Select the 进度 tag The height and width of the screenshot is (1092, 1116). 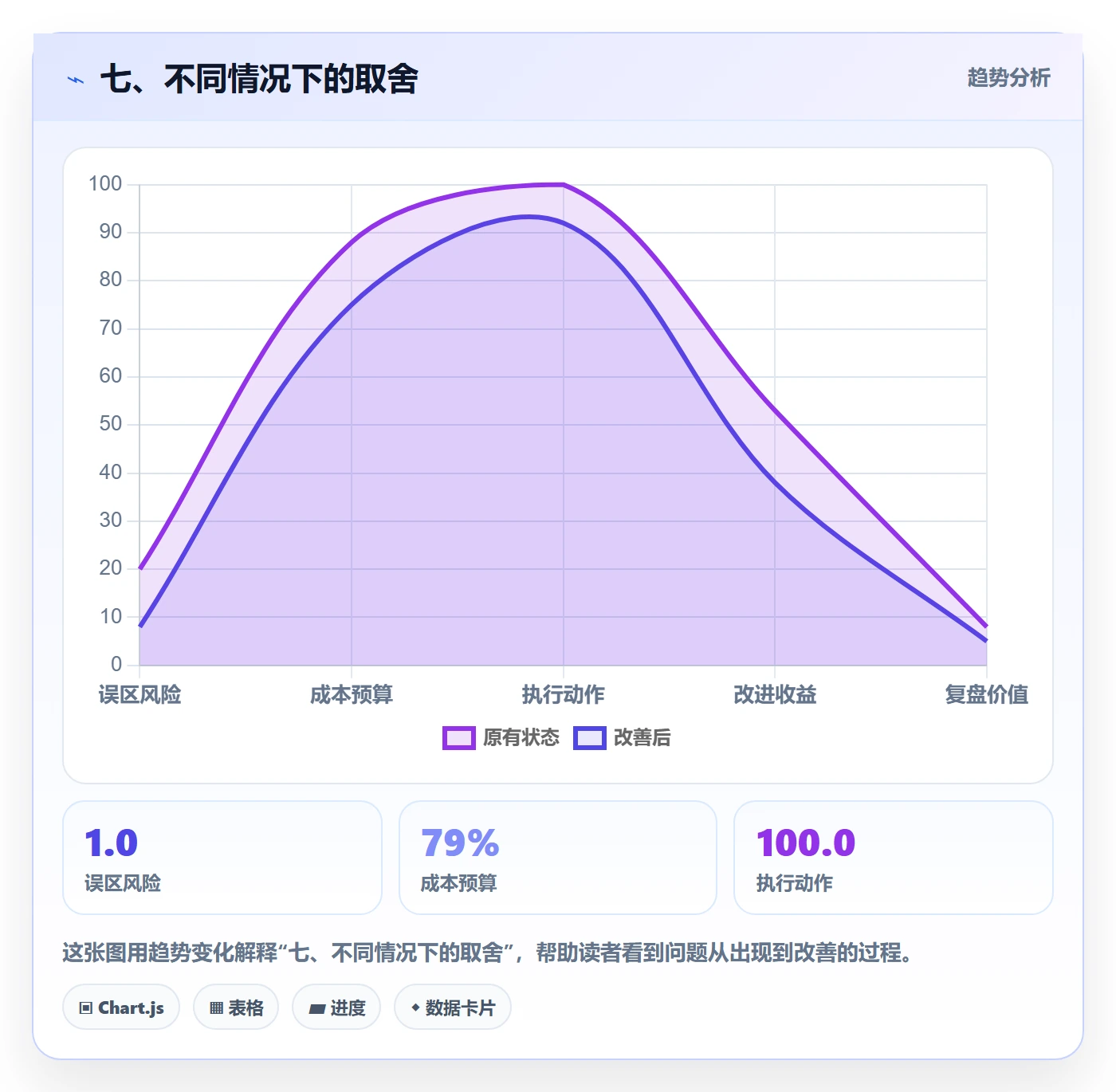(336, 1008)
